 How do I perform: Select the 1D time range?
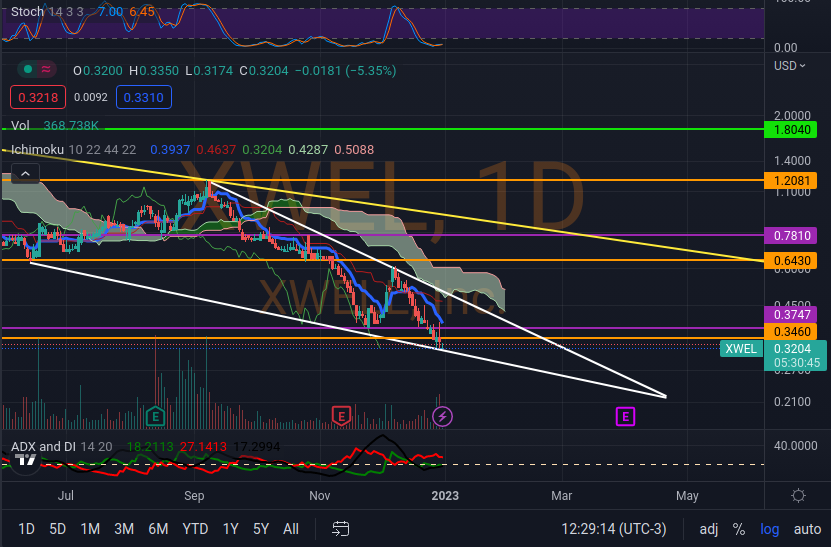[x=26, y=528]
